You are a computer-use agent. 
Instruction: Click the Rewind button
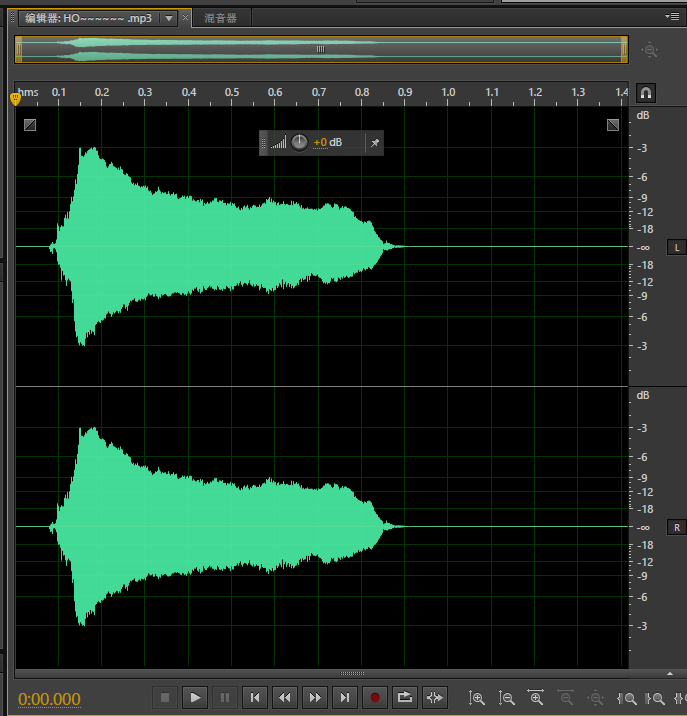(x=285, y=697)
